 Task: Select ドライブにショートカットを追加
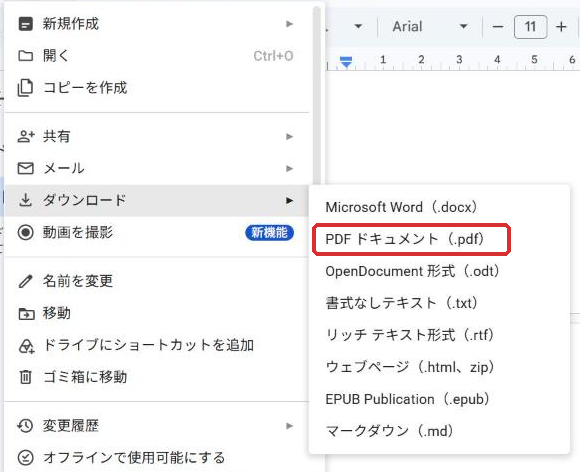[157, 345]
